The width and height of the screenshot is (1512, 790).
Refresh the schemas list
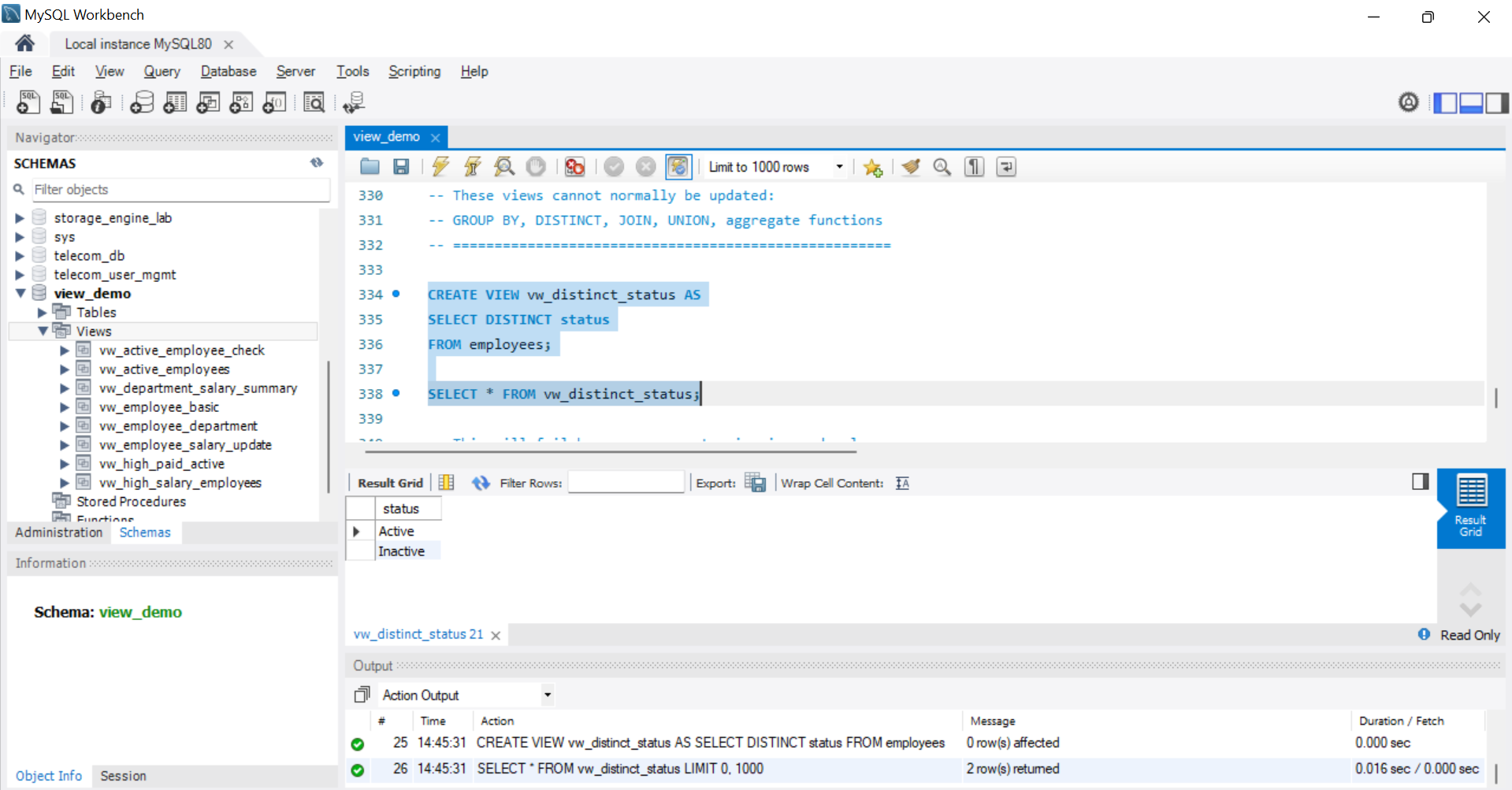click(x=317, y=162)
